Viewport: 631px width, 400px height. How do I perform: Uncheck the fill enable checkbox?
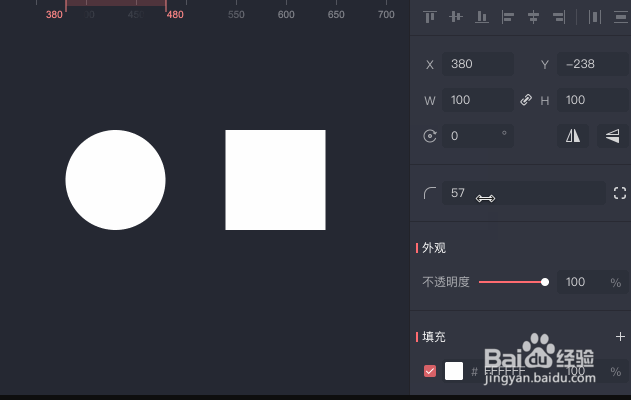coord(430,371)
